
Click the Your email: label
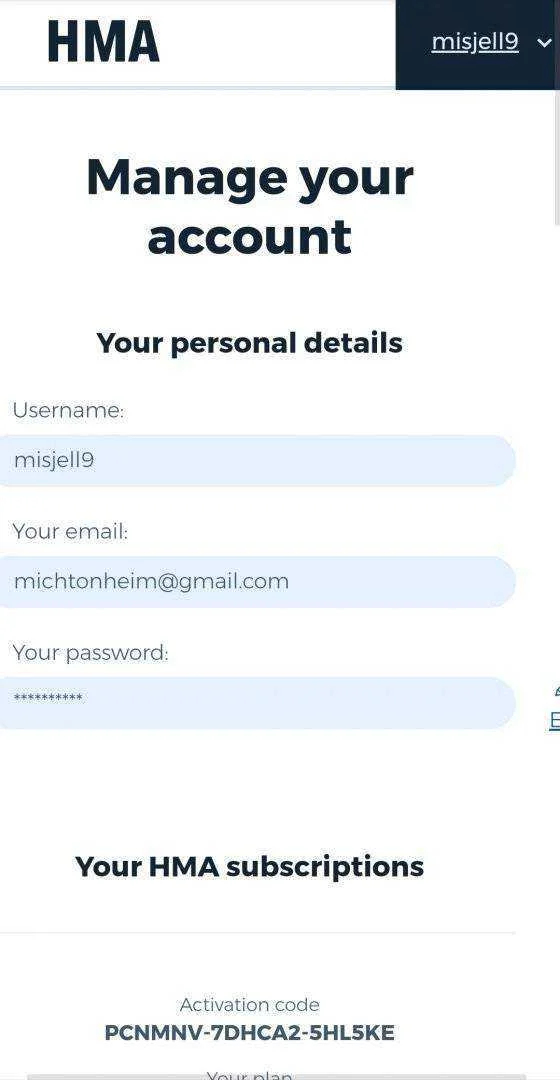tap(70, 532)
